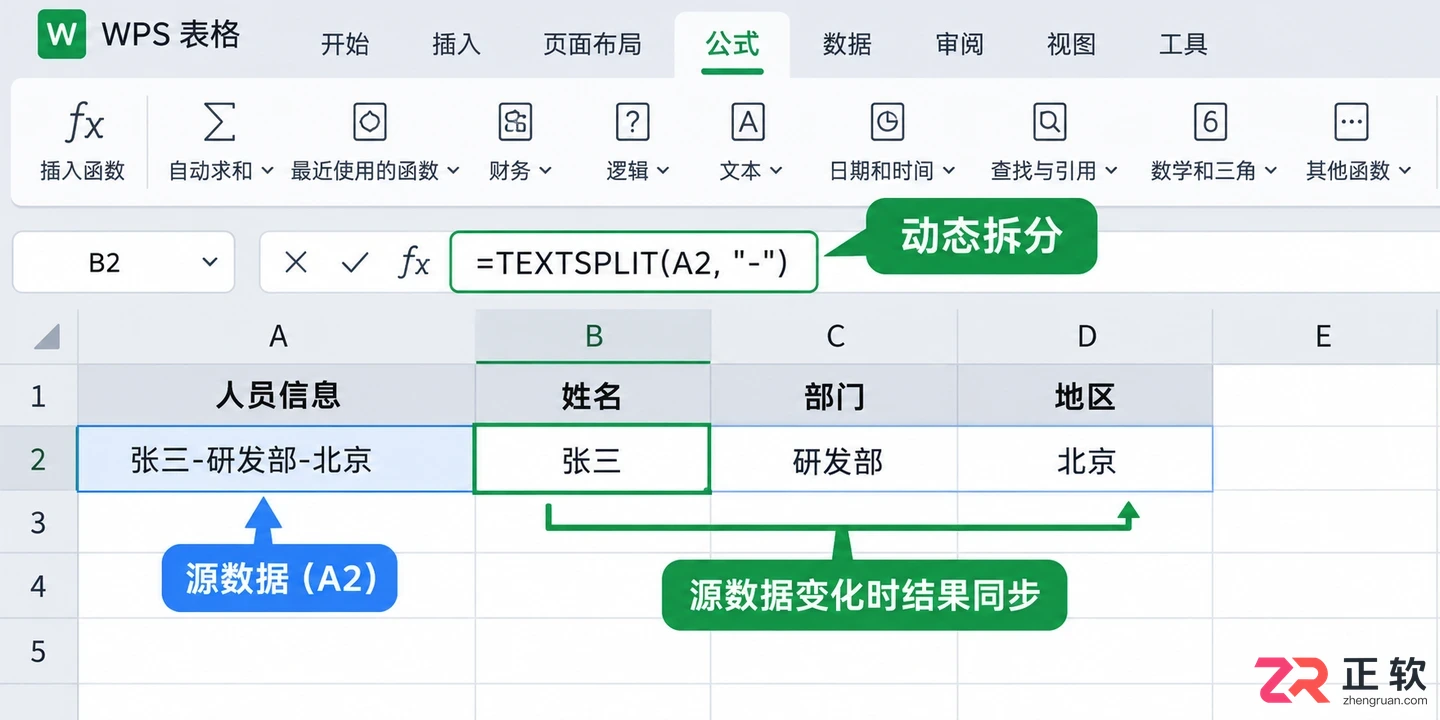Viewport: 1440px width, 720px height.
Task: Select column A header
Action: click(x=277, y=337)
